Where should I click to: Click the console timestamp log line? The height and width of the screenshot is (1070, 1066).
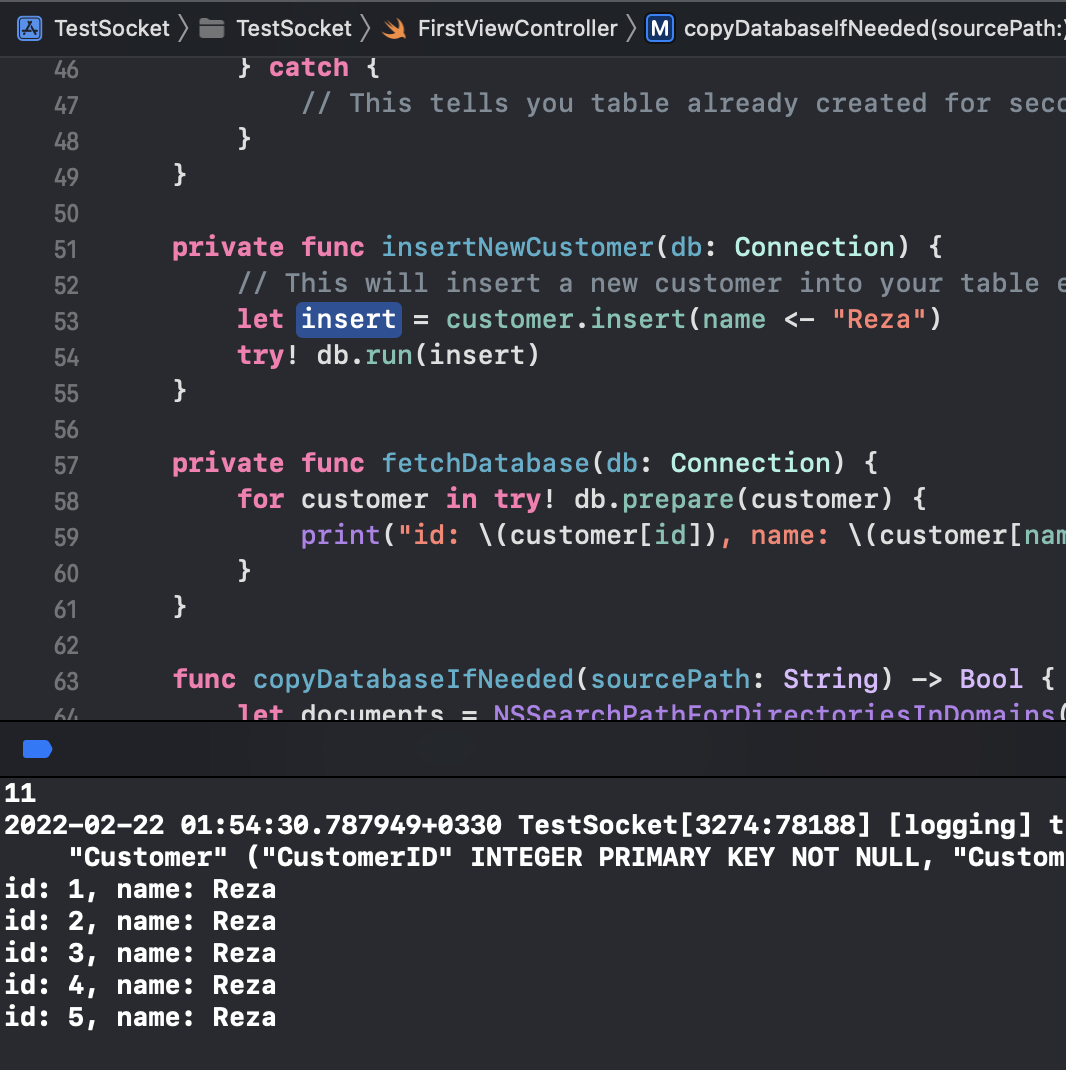[x=535, y=825]
